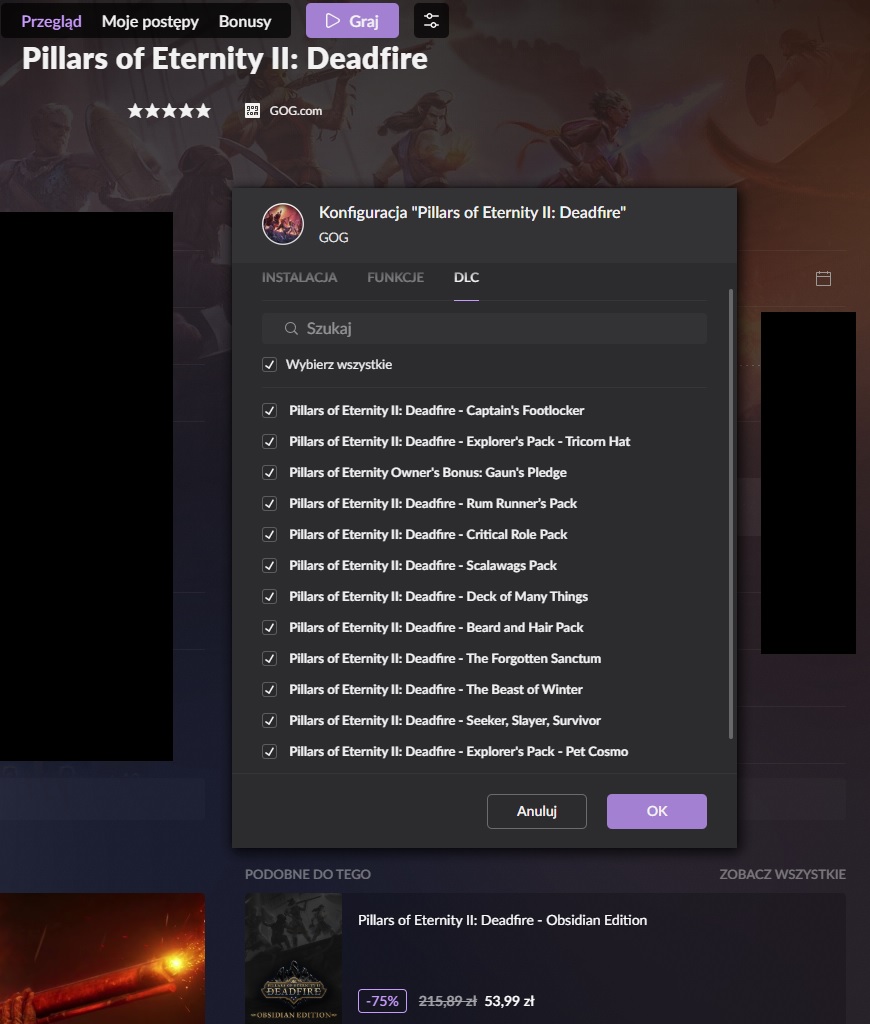The width and height of the screenshot is (870, 1024).
Task: Toggle The Beast of Winter checkbox
Action: point(269,690)
